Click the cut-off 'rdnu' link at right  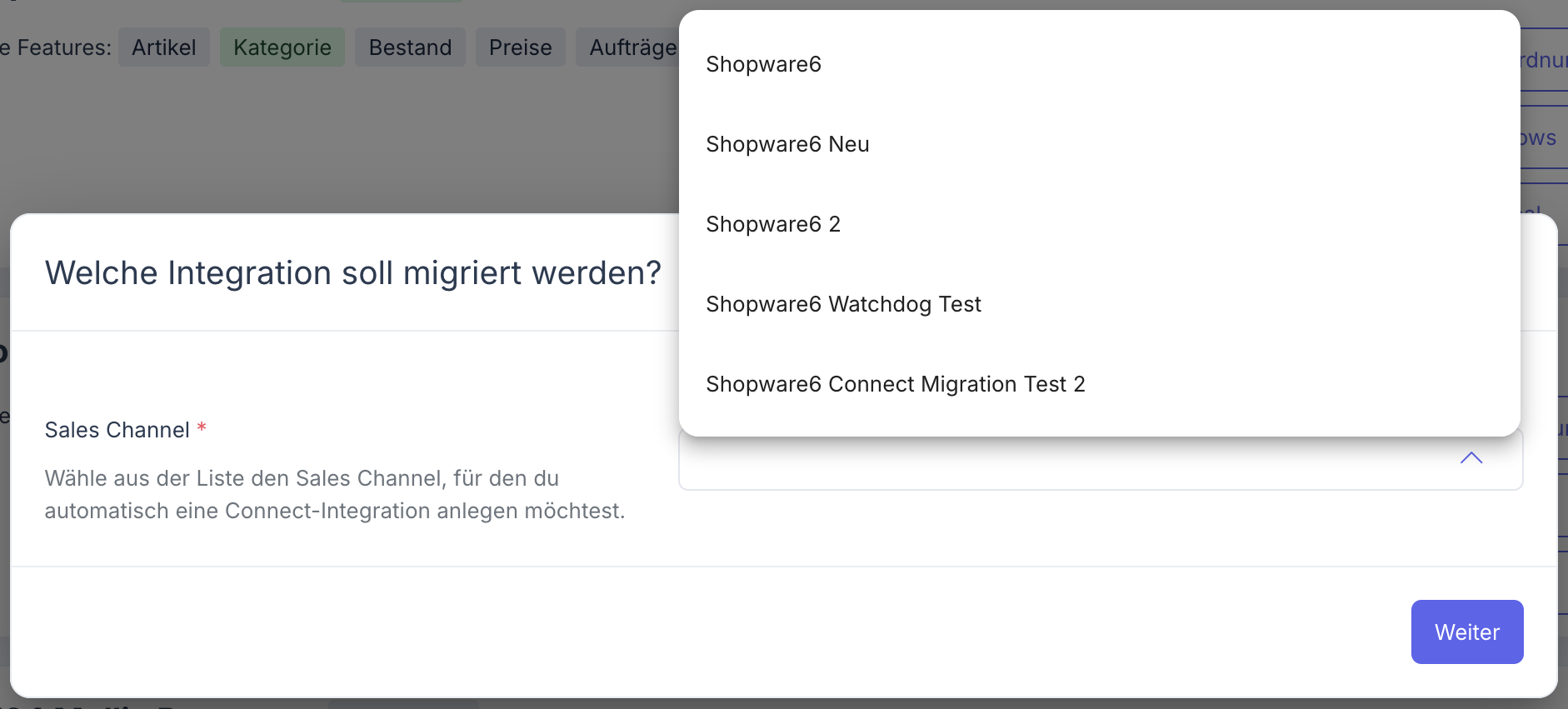tap(1543, 60)
